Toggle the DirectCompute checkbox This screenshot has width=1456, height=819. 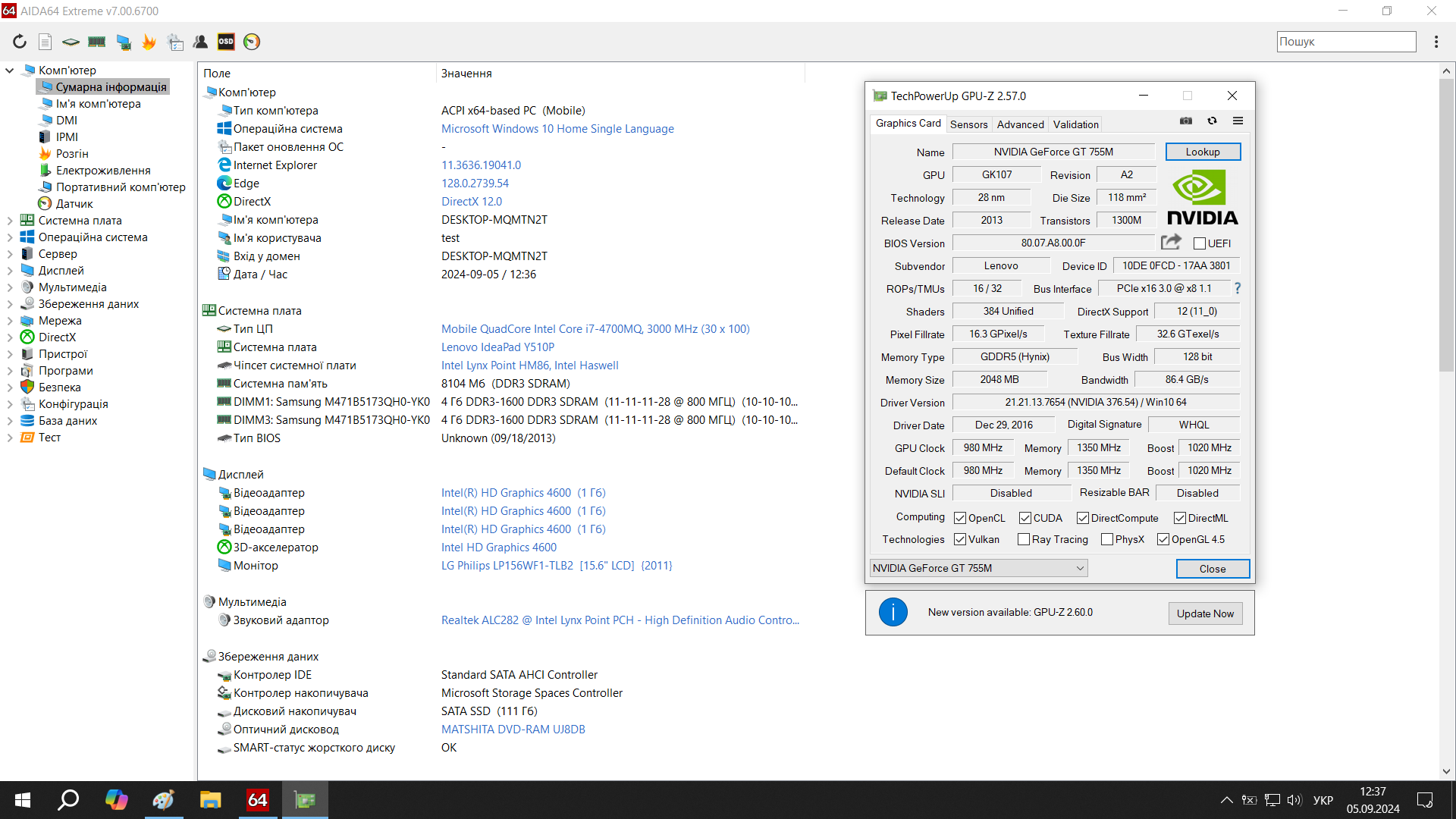1083,518
